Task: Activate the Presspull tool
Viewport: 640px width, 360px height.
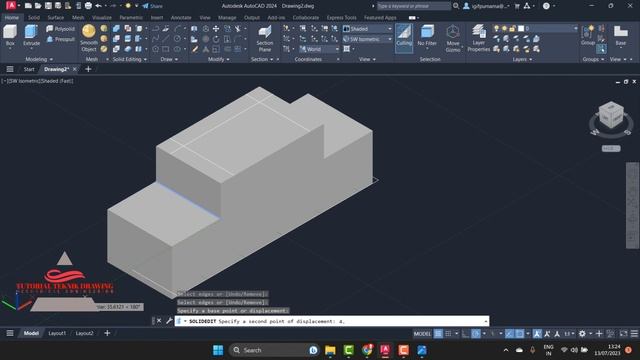Action: (60, 39)
